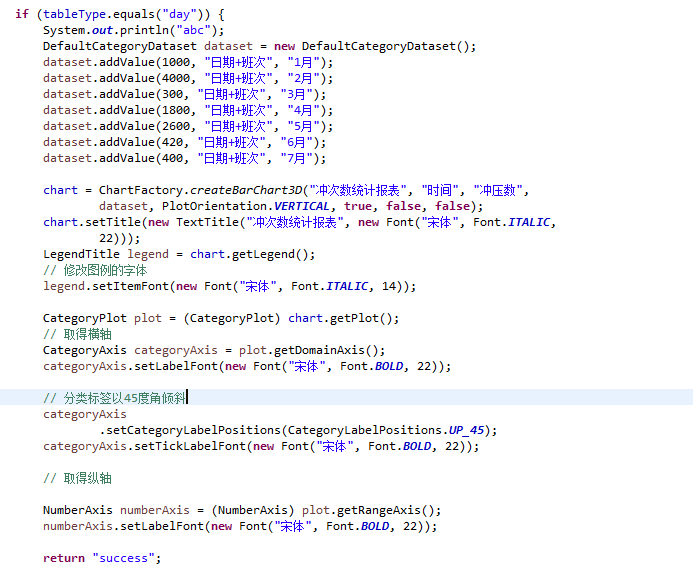Click the legend.setItemFont line
This screenshot has width=693, height=564.
pyautogui.click(x=229, y=286)
